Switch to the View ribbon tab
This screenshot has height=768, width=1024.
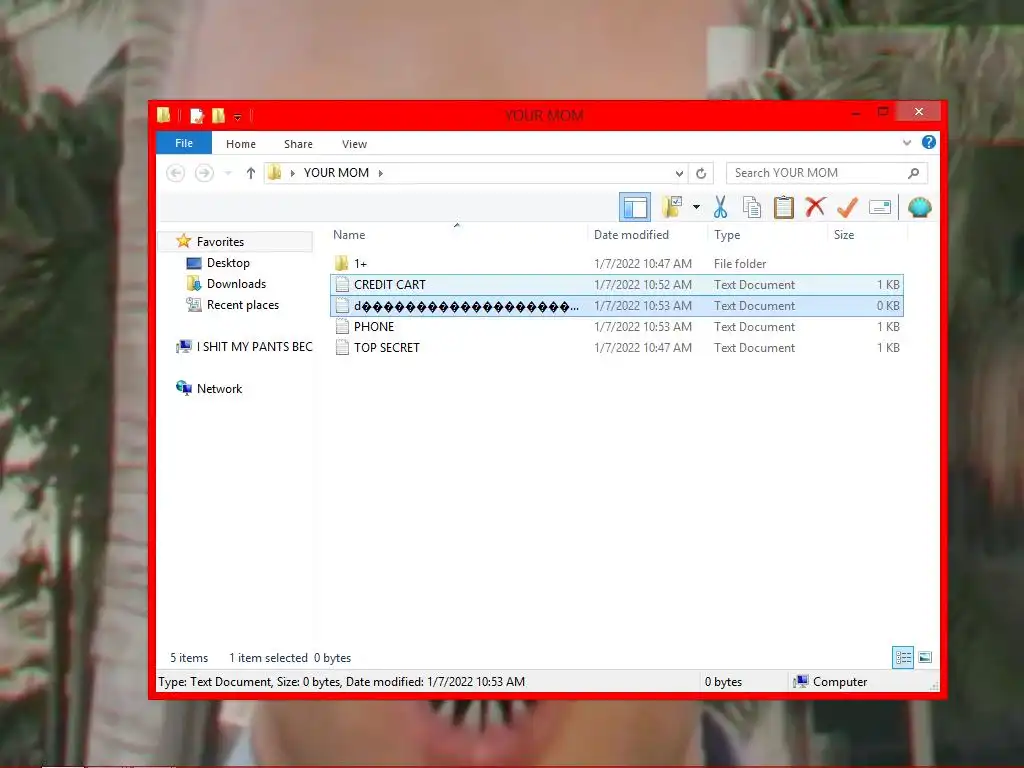coord(355,144)
